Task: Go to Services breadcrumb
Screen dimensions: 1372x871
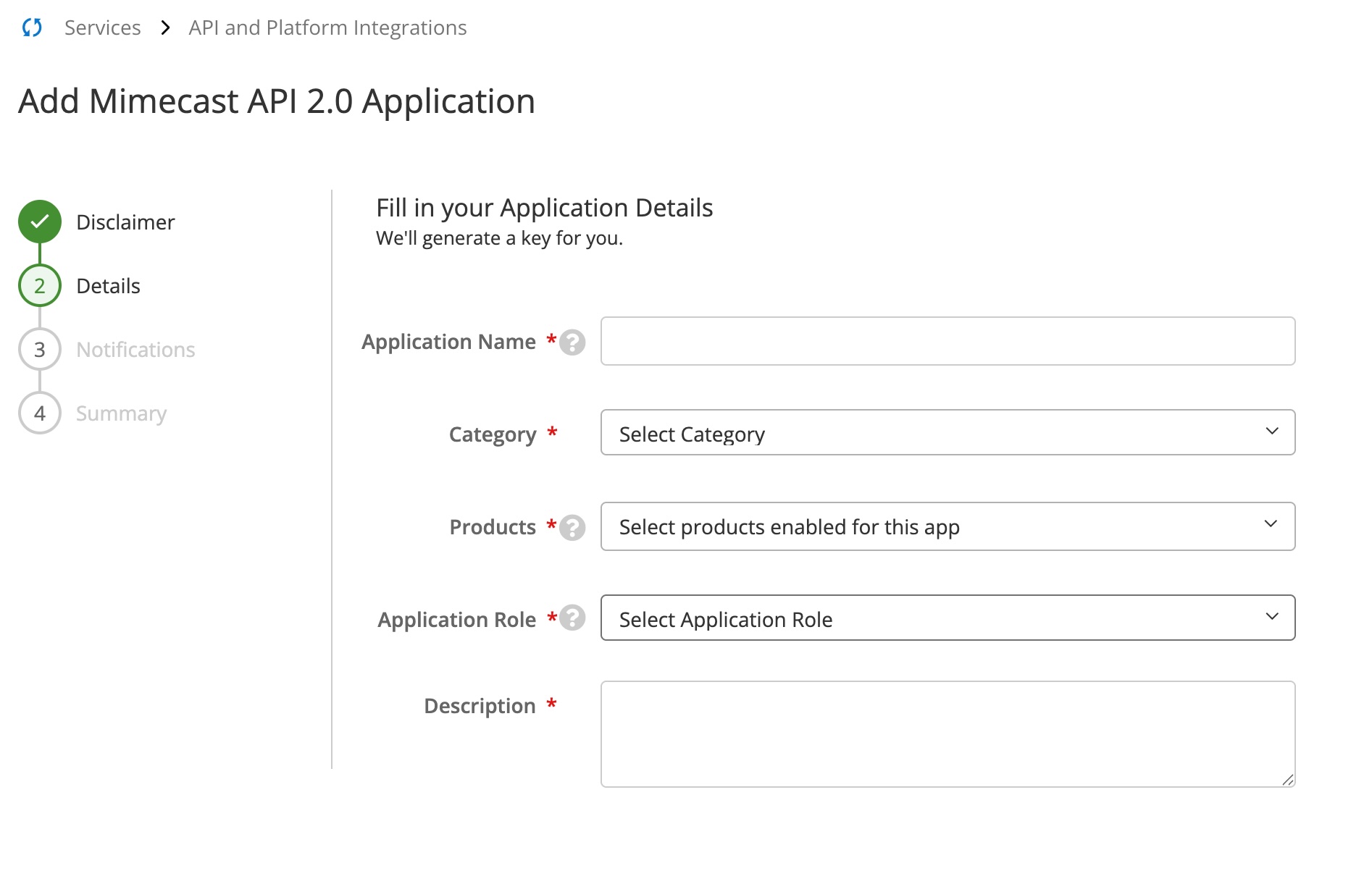Action: 103,28
